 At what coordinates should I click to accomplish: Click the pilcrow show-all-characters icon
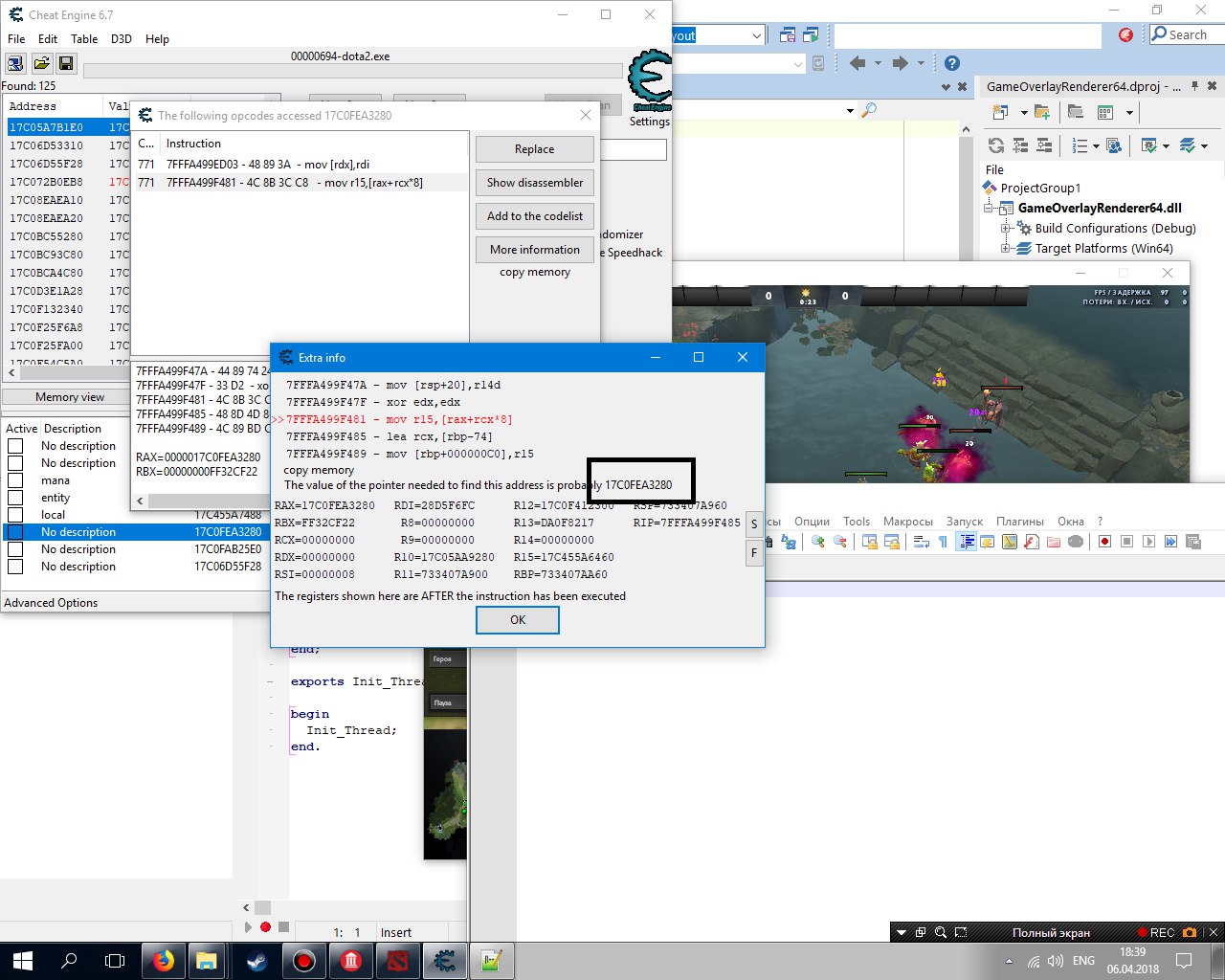coord(943,542)
